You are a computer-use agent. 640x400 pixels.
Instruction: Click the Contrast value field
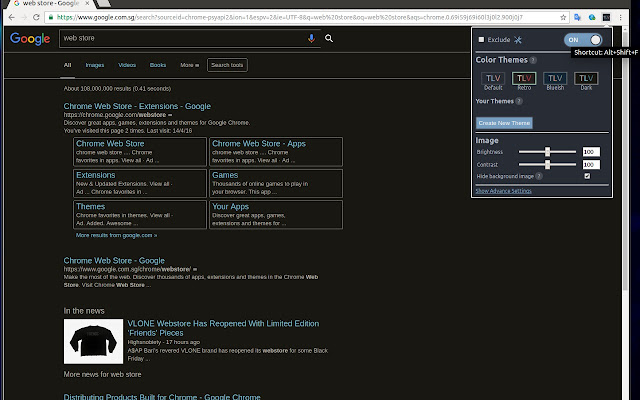(x=591, y=164)
